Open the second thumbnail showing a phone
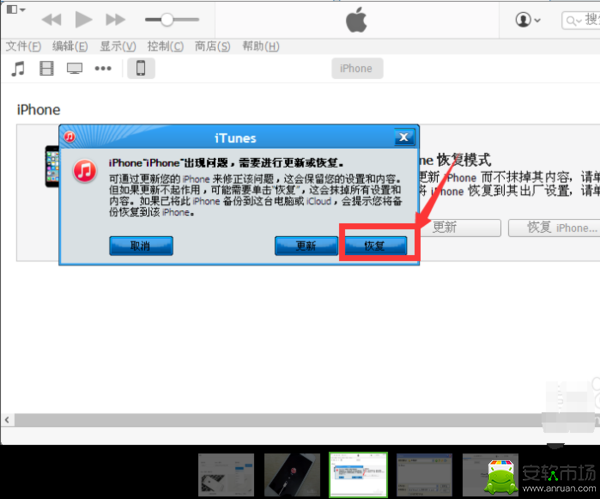 click(292, 475)
